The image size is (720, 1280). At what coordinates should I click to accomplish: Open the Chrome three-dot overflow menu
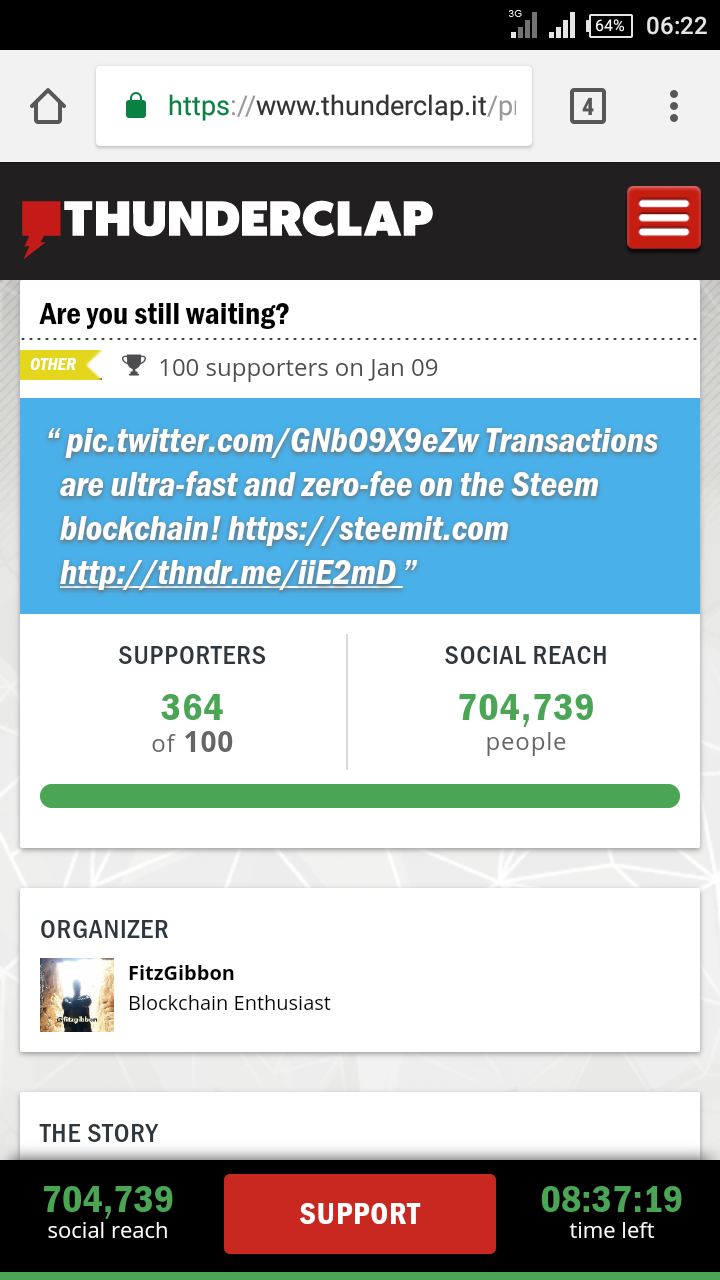point(674,106)
